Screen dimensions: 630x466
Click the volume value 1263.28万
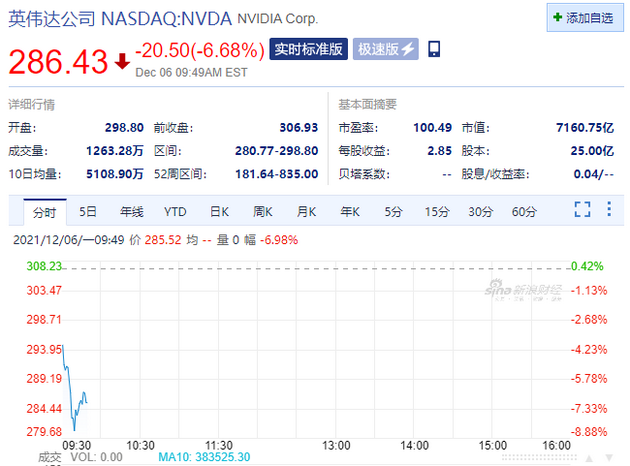click(115, 151)
